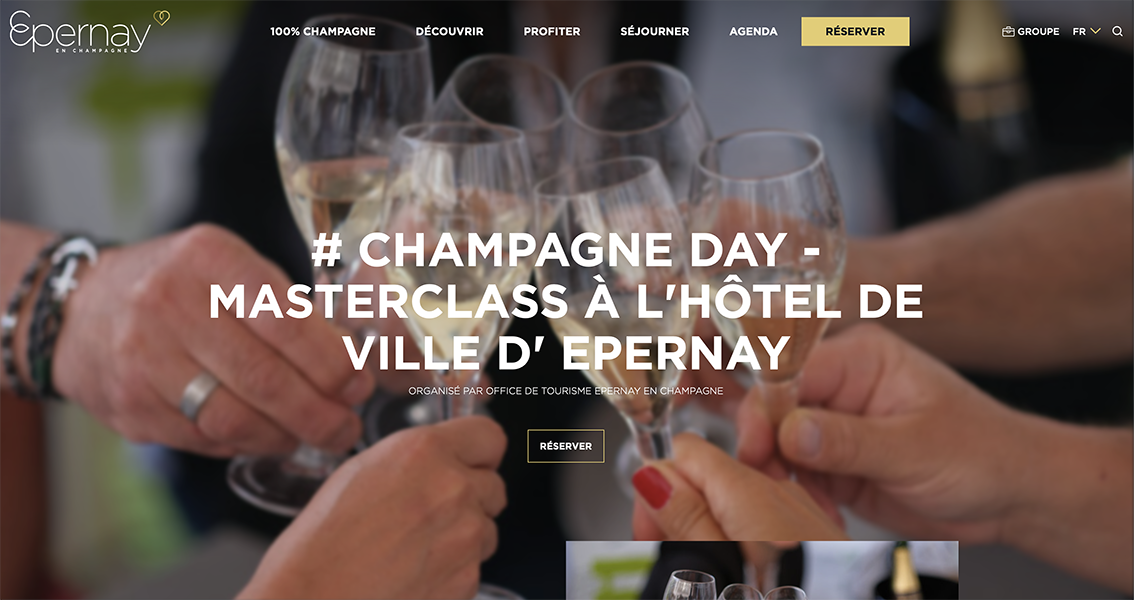Click the Organisé par Office de Tourisme subtitle
1134x600 pixels.
566,391
